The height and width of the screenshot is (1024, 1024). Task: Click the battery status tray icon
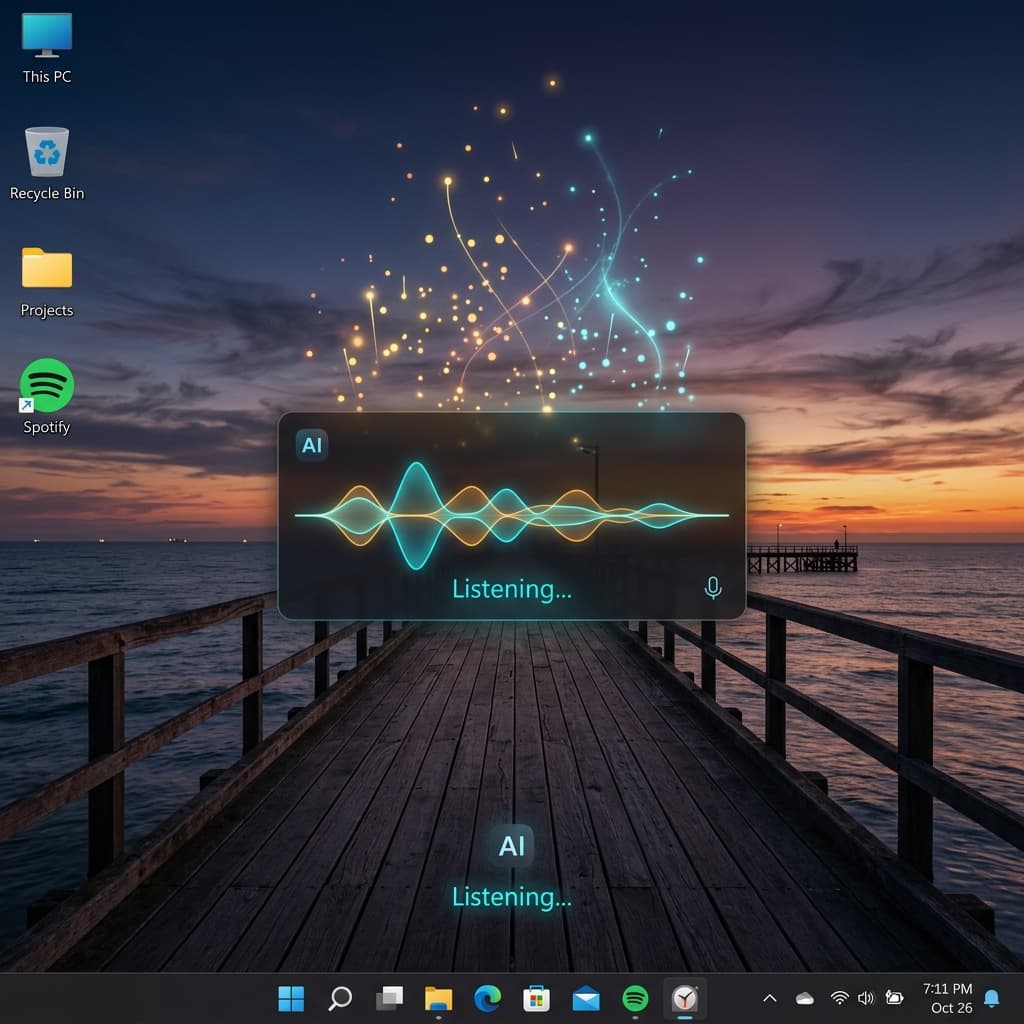(x=894, y=998)
